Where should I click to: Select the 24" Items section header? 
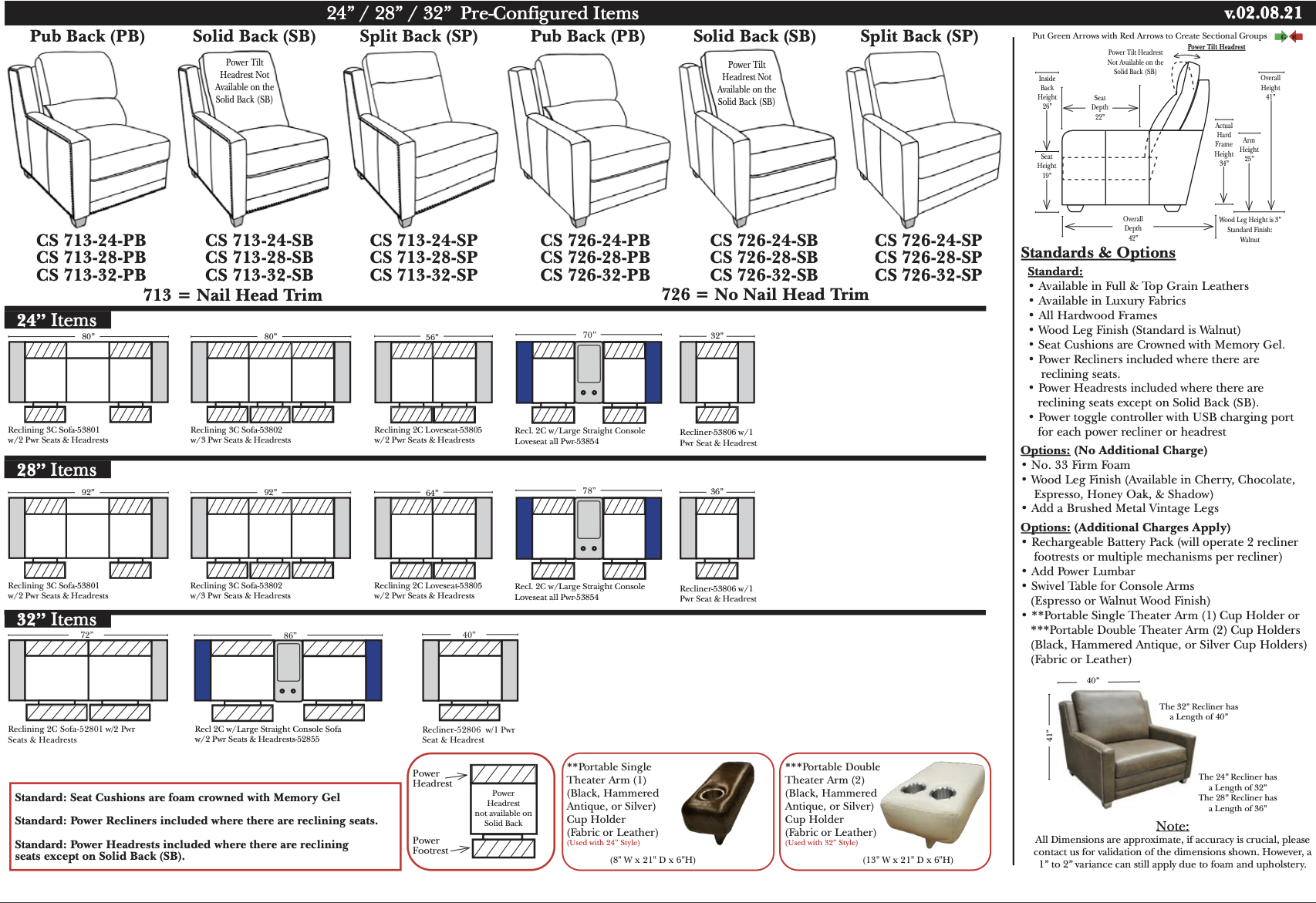click(x=57, y=320)
